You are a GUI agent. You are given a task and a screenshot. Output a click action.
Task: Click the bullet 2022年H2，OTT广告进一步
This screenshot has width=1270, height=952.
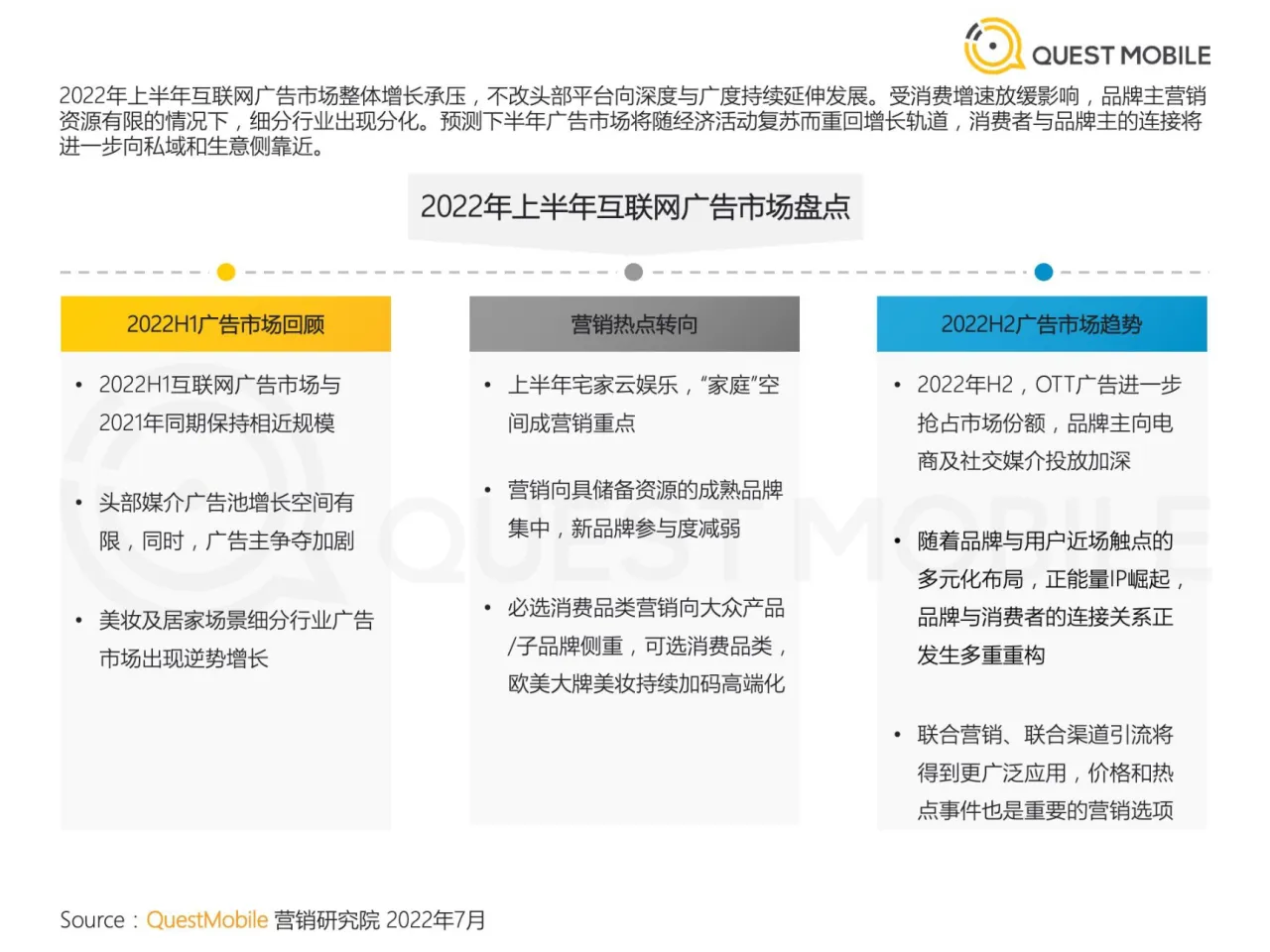(1049, 385)
